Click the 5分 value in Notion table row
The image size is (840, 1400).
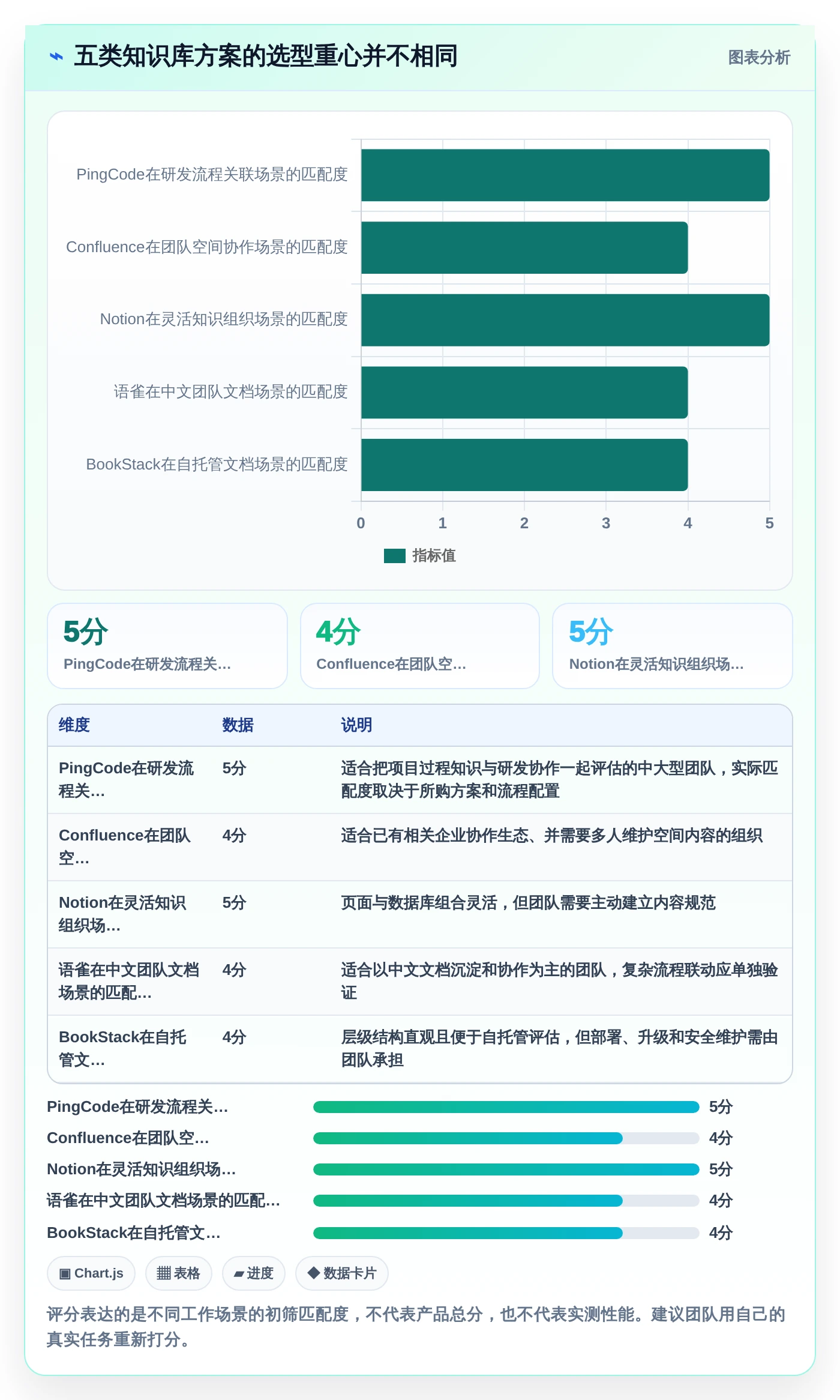234,903
